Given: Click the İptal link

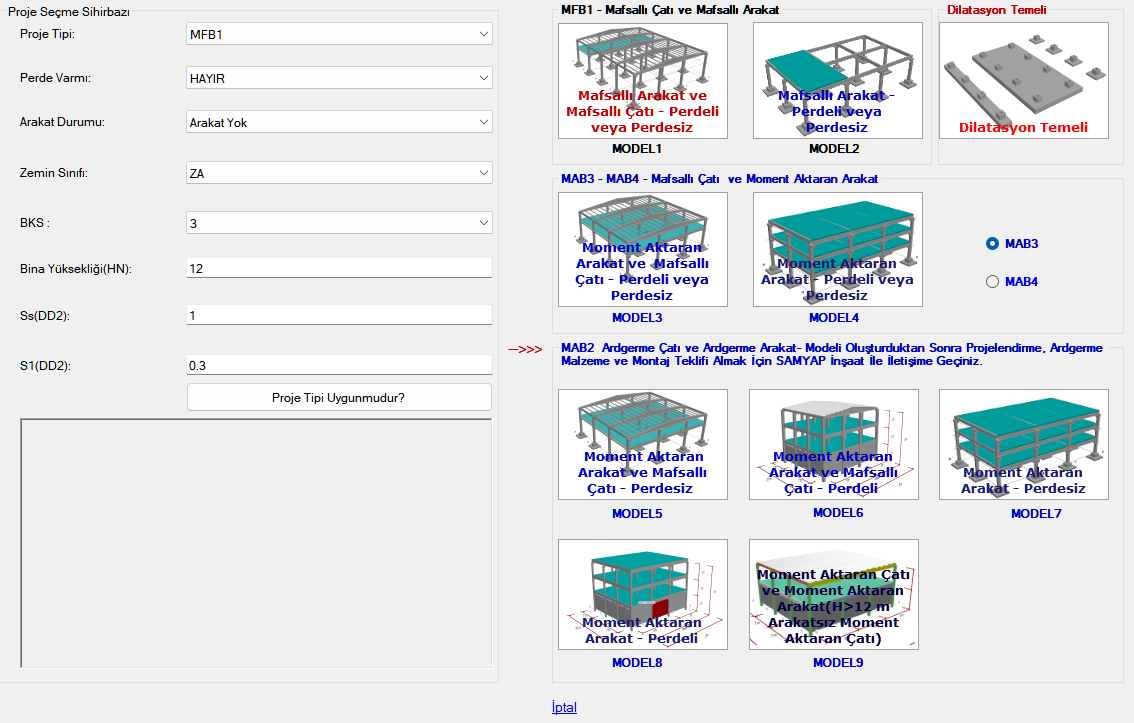Looking at the screenshot, I should [x=564, y=707].
